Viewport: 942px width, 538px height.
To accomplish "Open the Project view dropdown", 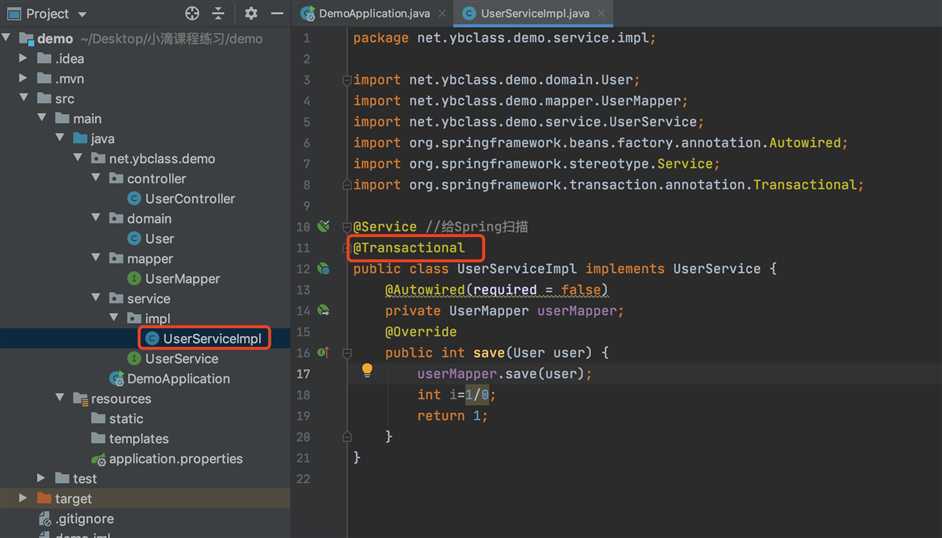I will [x=82, y=14].
